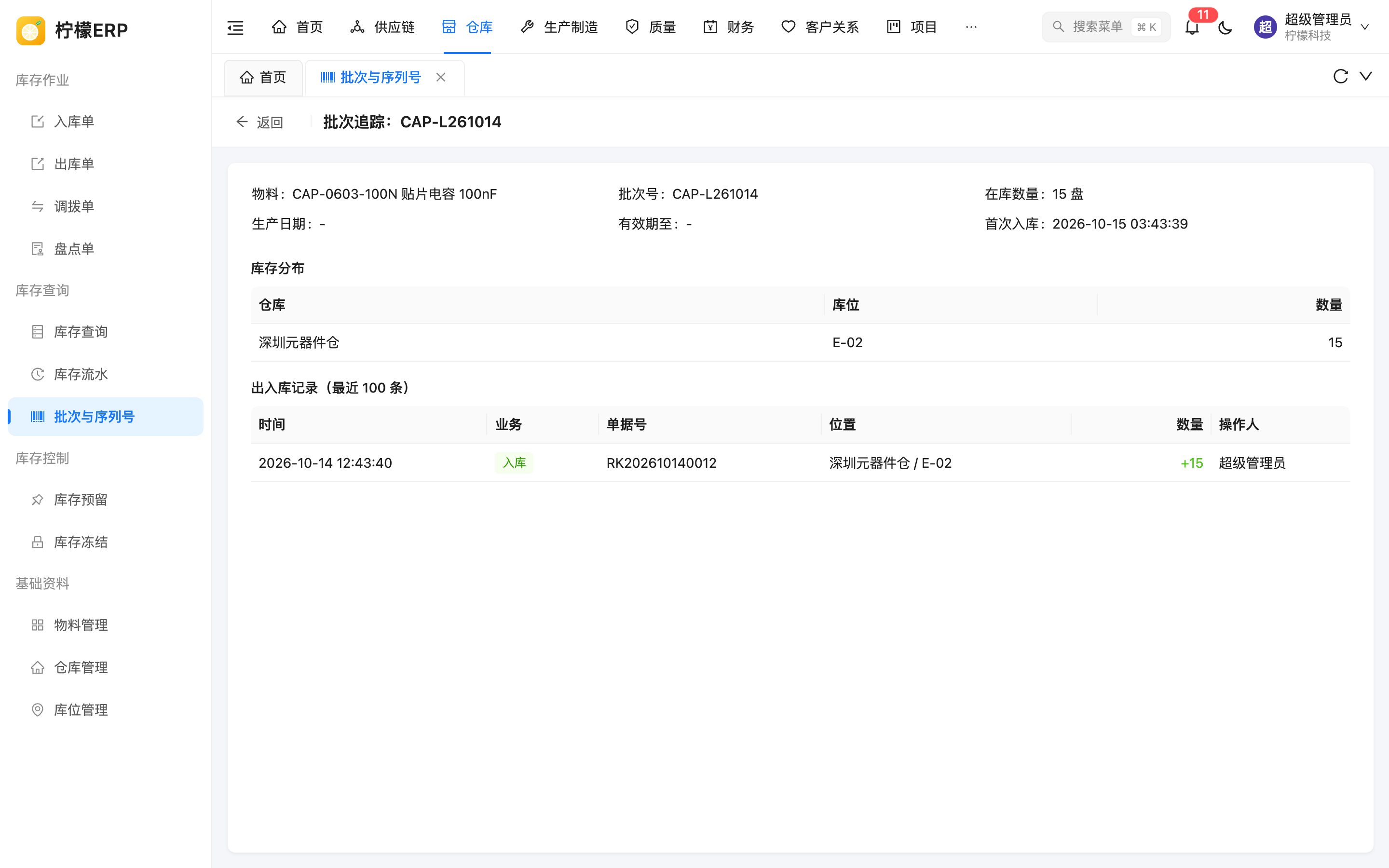
Task: Click the 仓库管理 house icon
Action: pyautogui.click(x=37, y=668)
